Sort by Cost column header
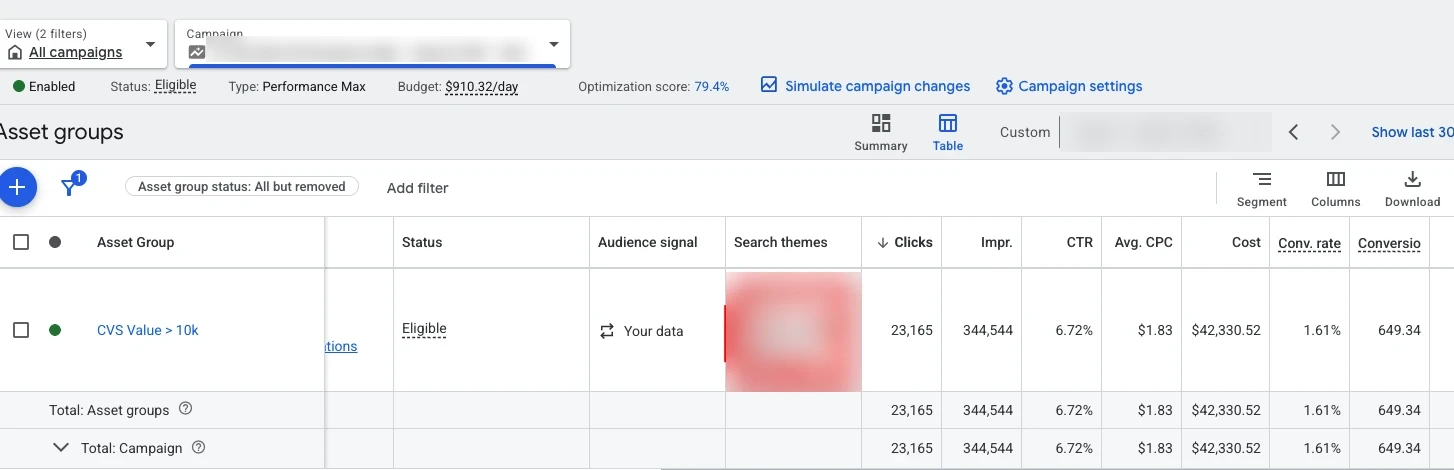 1246,242
